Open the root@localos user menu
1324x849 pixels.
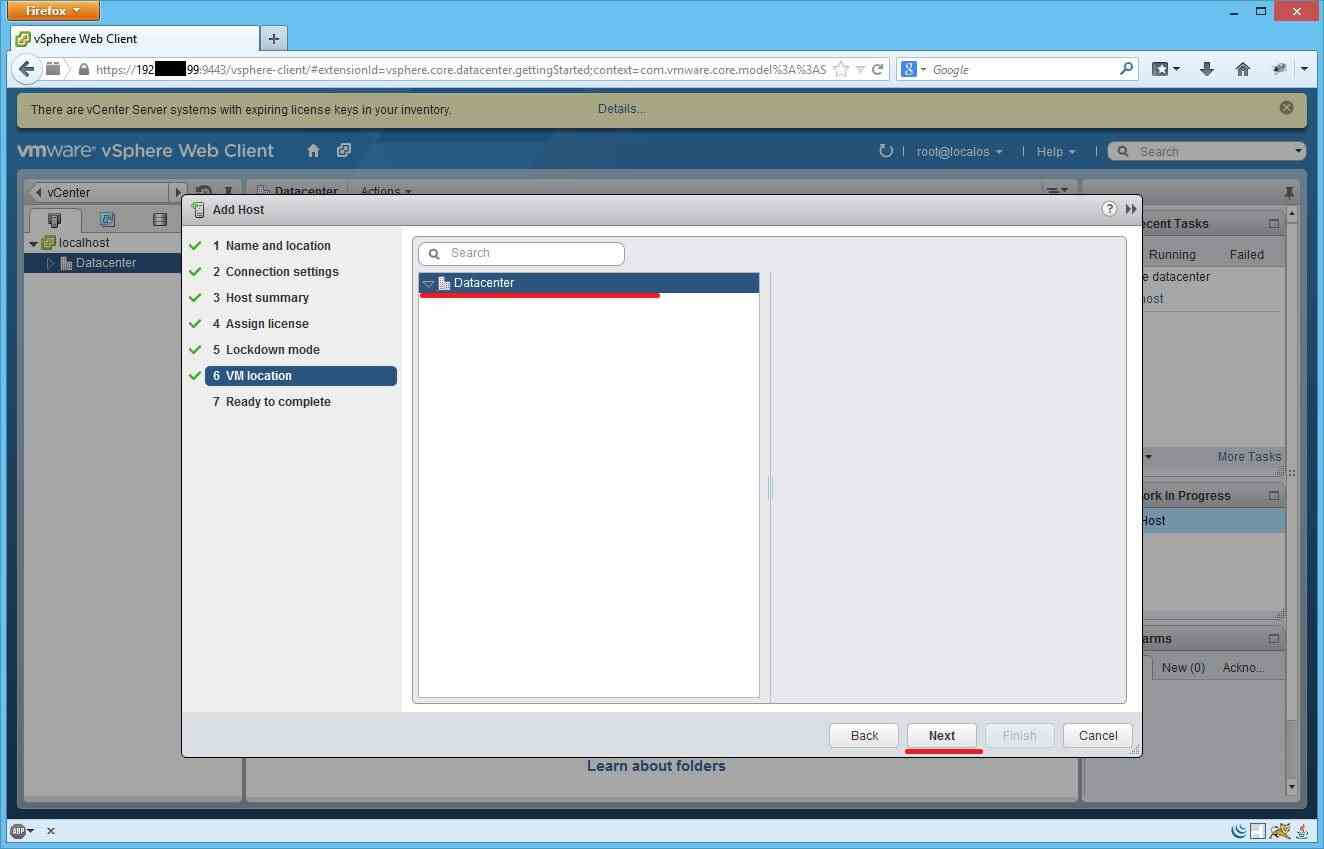[959, 152]
